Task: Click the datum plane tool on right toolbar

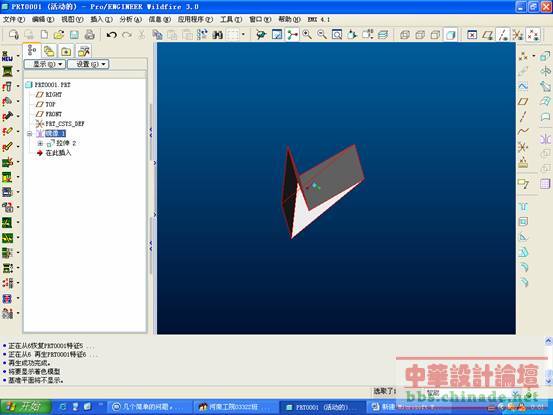Action: coord(523,102)
